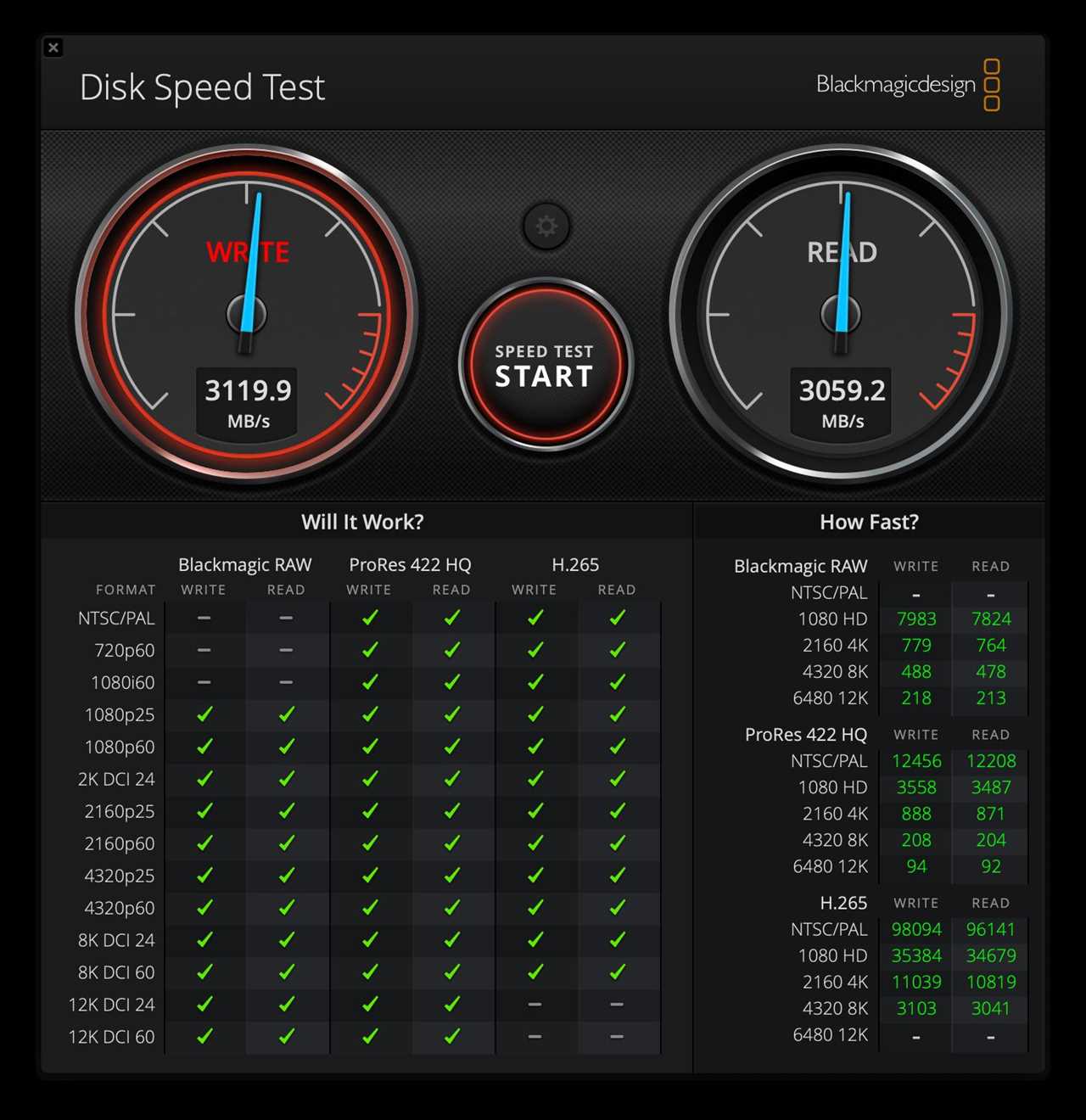
Task: Click the H.265 heading in How Fast
Action: pyautogui.click(x=843, y=903)
